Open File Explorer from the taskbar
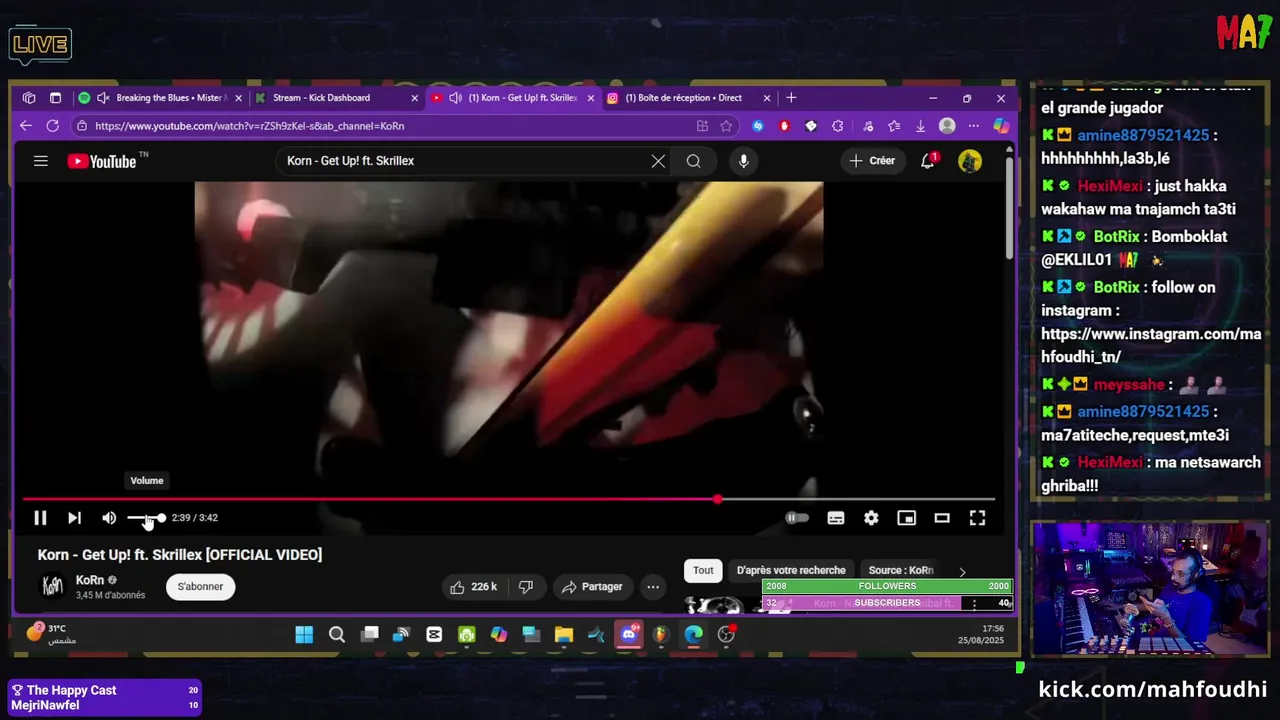This screenshot has height=720, width=1280. (x=564, y=635)
